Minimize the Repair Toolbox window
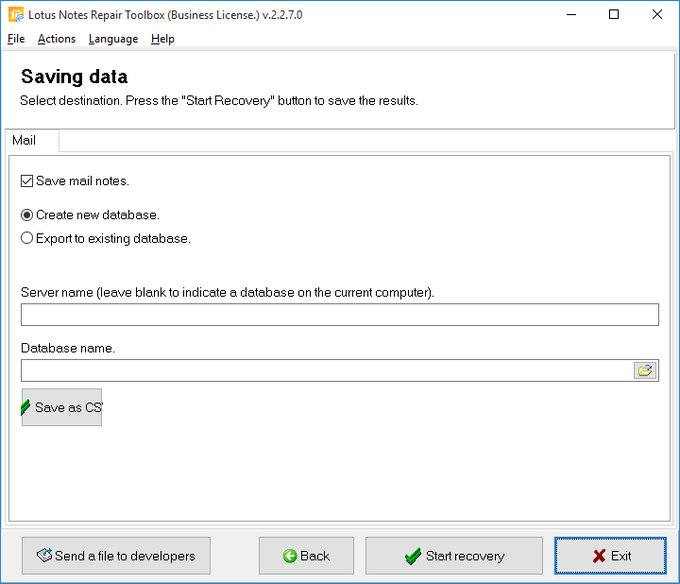 click(x=572, y=15)
